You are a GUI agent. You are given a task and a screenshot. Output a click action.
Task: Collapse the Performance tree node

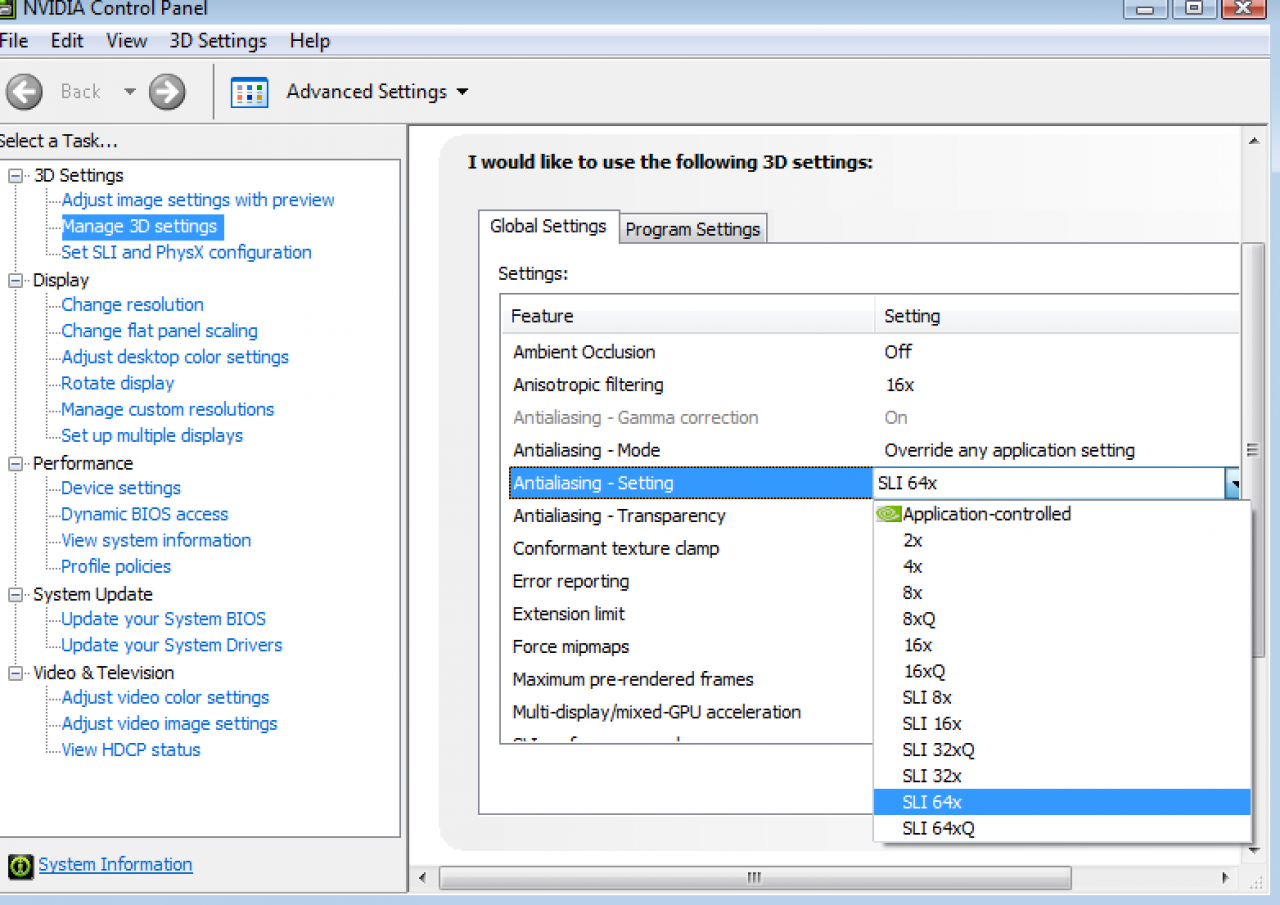[15, 464]
